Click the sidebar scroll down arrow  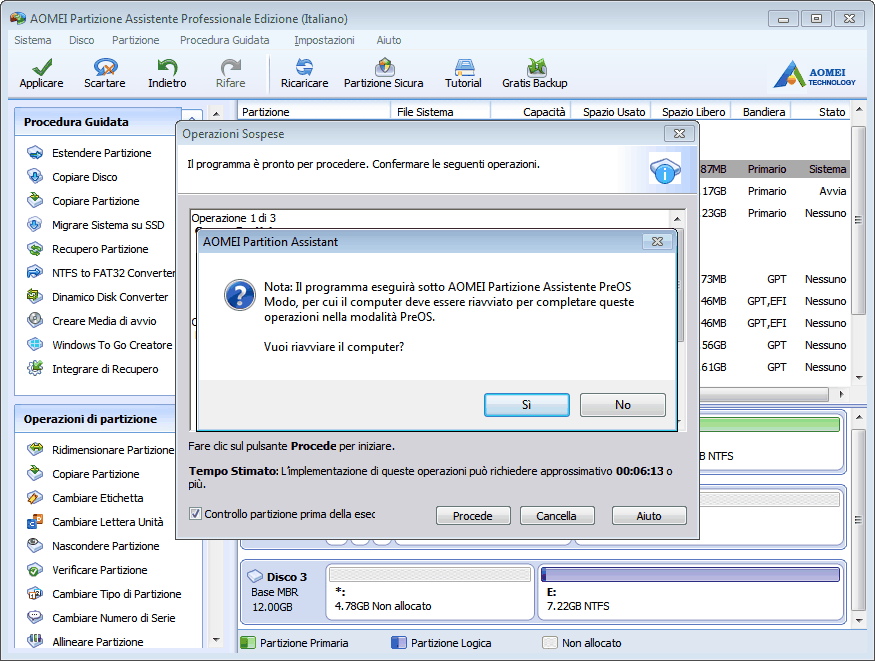click(x=217, y=640)
